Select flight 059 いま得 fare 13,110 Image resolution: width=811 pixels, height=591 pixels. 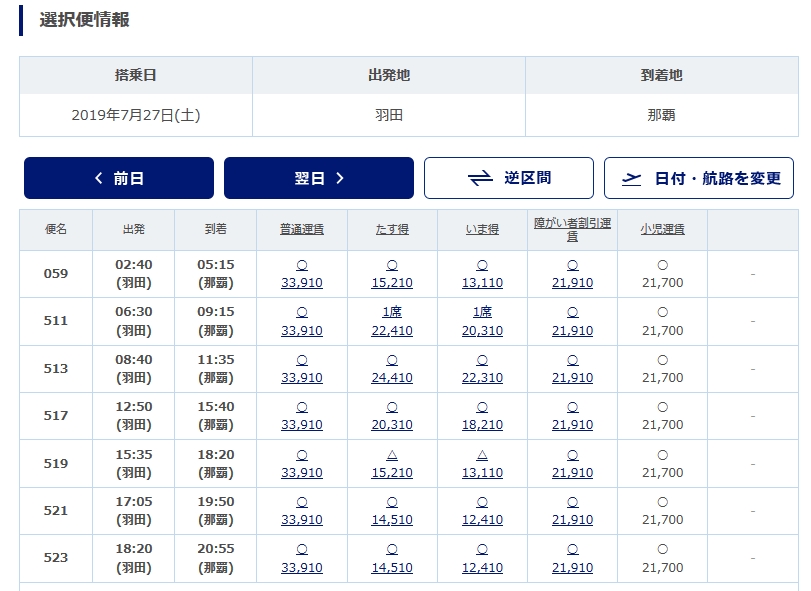pos(482,274)
